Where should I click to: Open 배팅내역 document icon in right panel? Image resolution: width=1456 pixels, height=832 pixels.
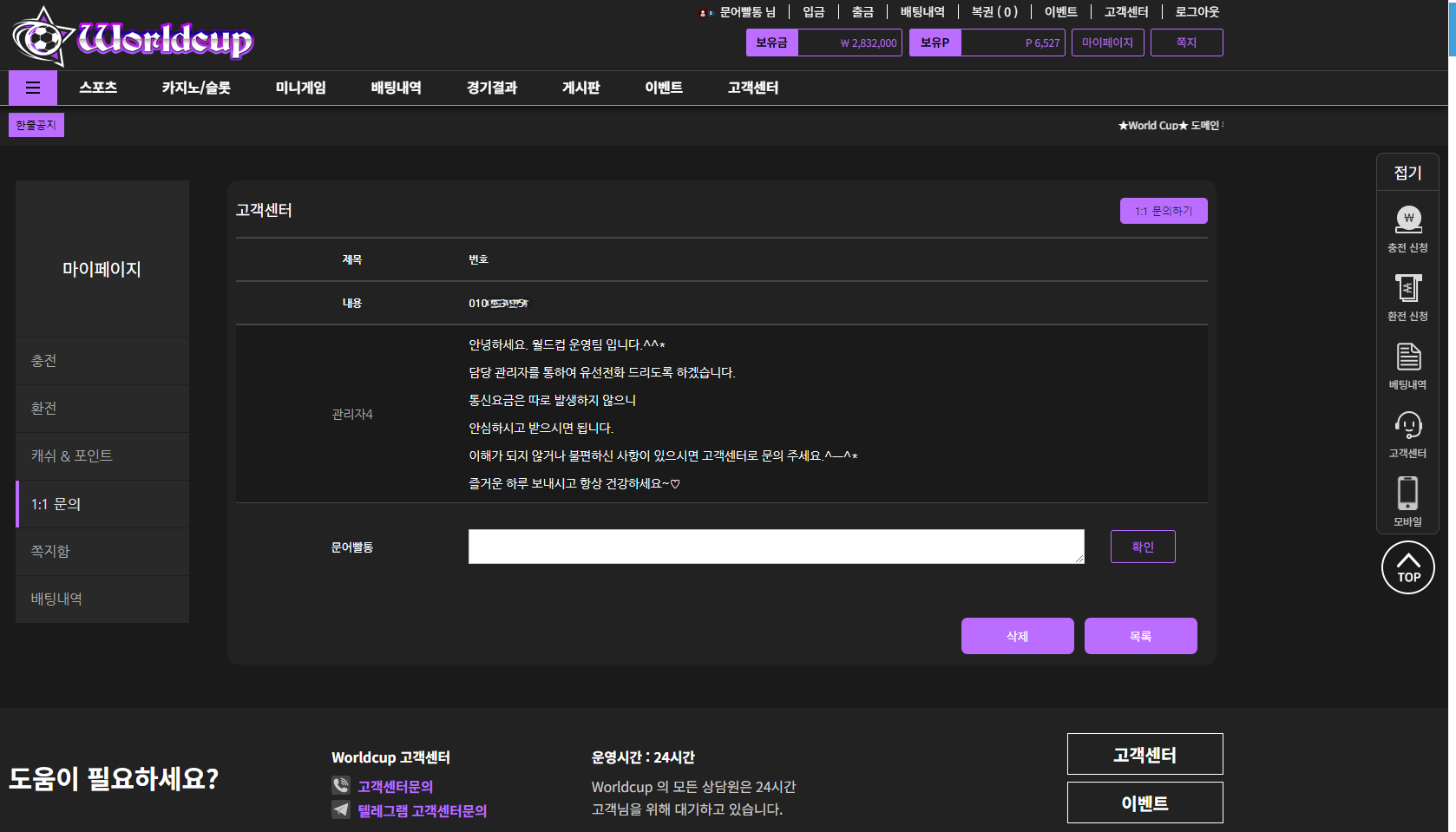coord(1407,357)
